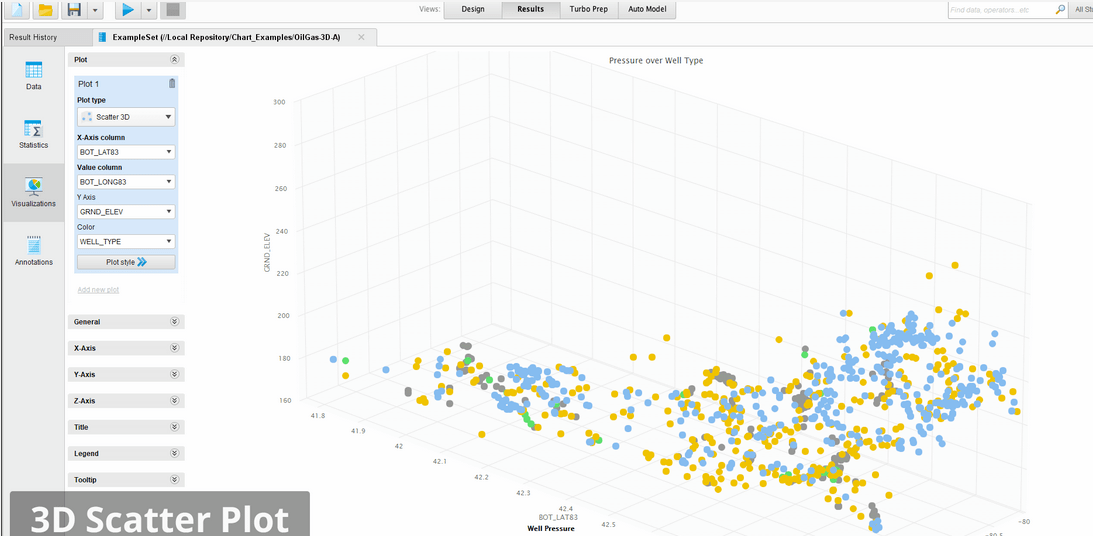Switch to the Design view
The height and width of the screenshot is (536, 1093).
click(473, 10)
